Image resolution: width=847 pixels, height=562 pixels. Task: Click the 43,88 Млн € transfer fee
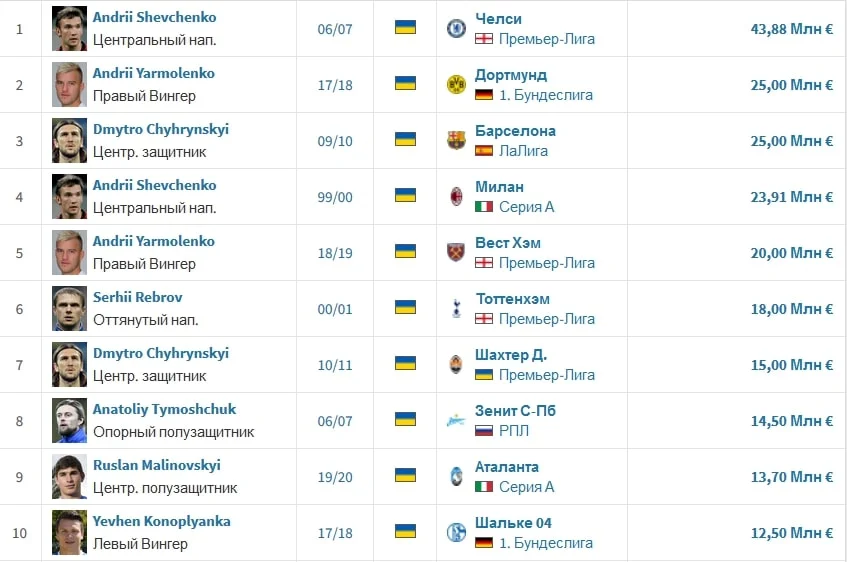[791, 29]
